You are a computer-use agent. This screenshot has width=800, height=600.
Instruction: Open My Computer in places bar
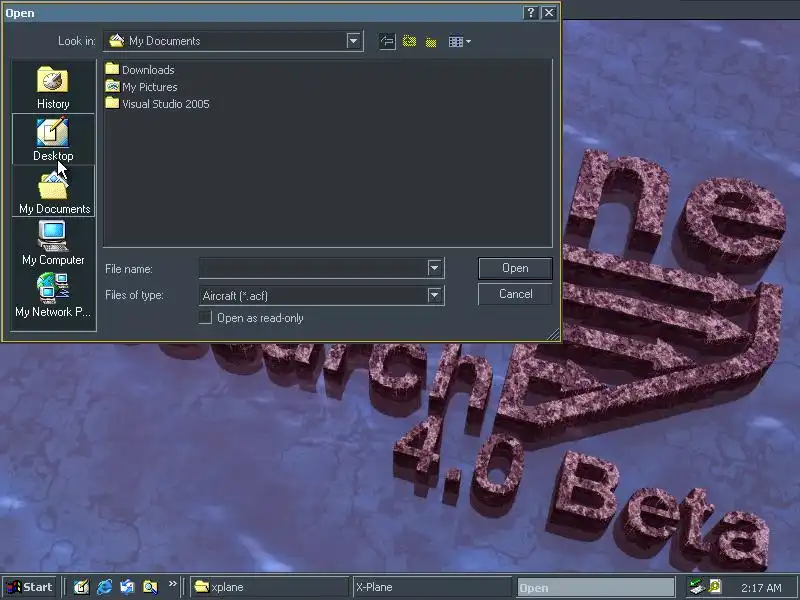click(53, 243)
